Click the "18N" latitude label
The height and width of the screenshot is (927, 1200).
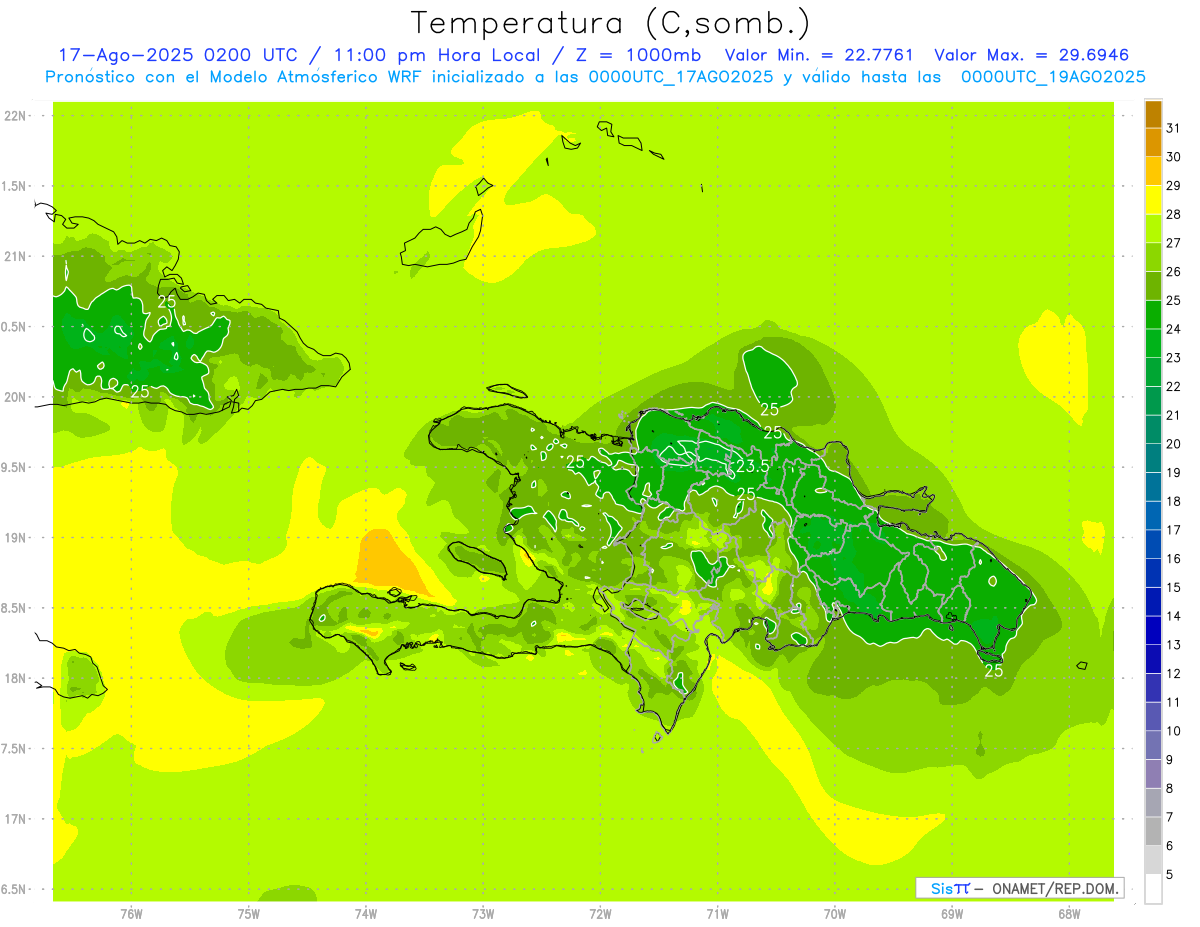(x=15, y=678)
